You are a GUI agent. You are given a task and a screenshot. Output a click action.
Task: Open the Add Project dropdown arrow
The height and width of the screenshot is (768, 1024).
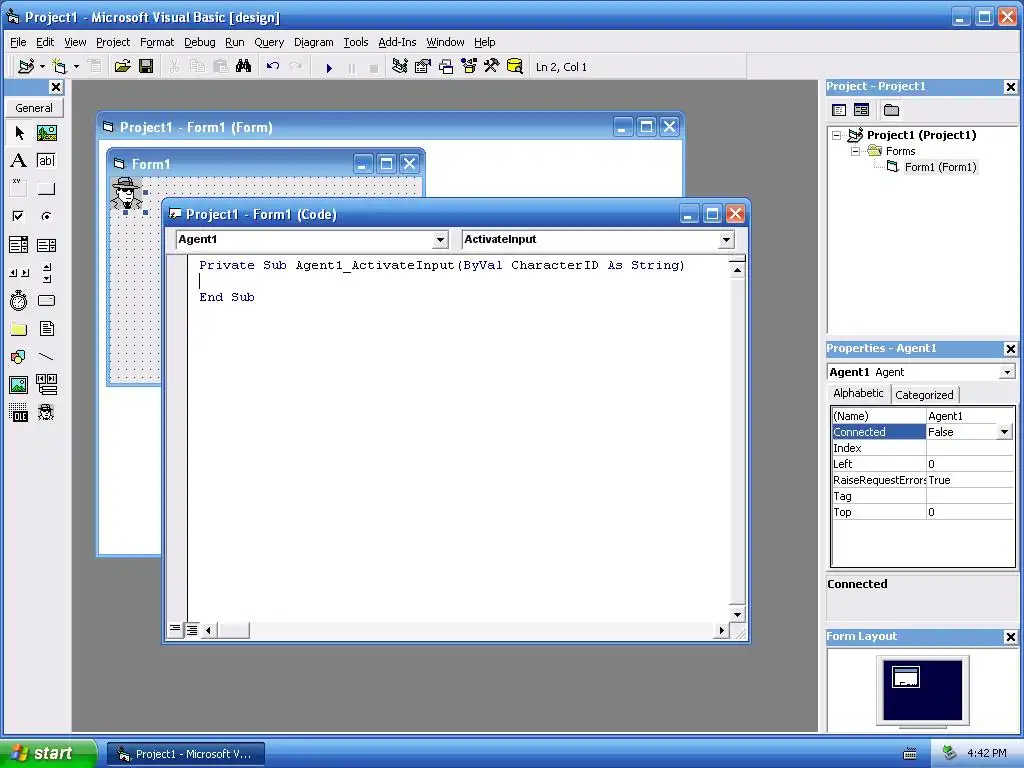(42, 67)
